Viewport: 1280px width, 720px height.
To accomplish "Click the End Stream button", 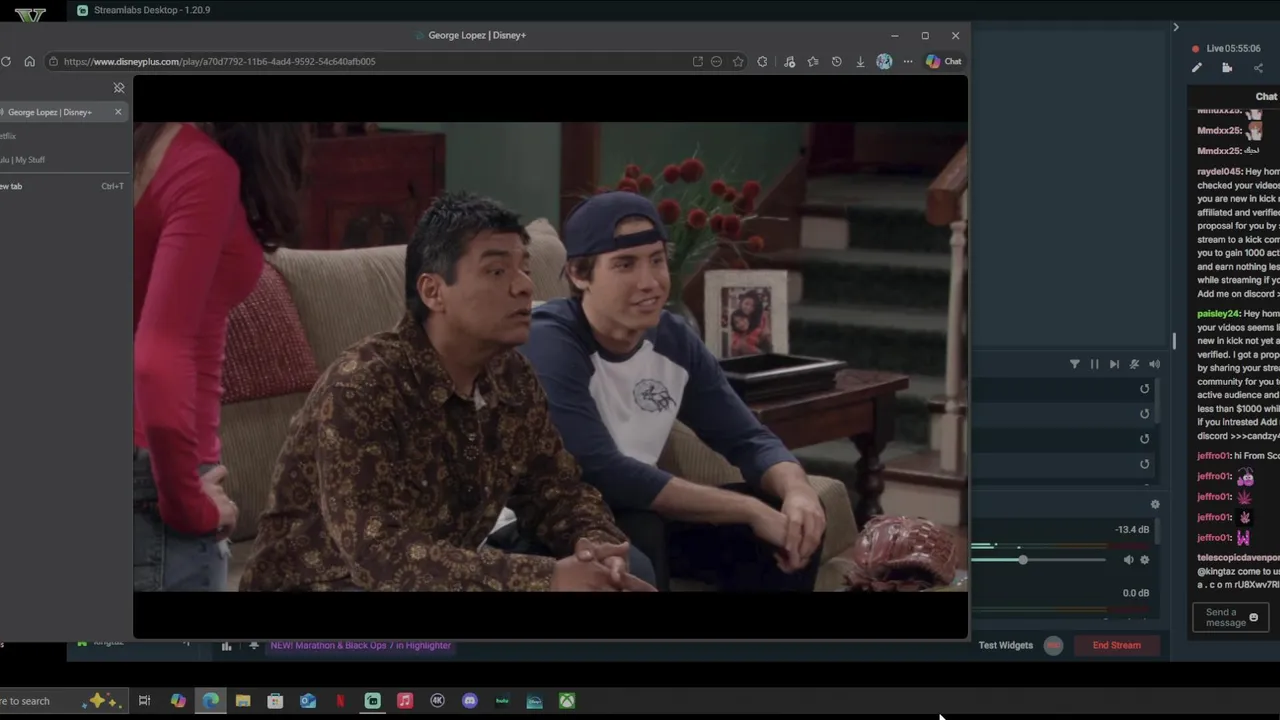I will pos(1117,645).
